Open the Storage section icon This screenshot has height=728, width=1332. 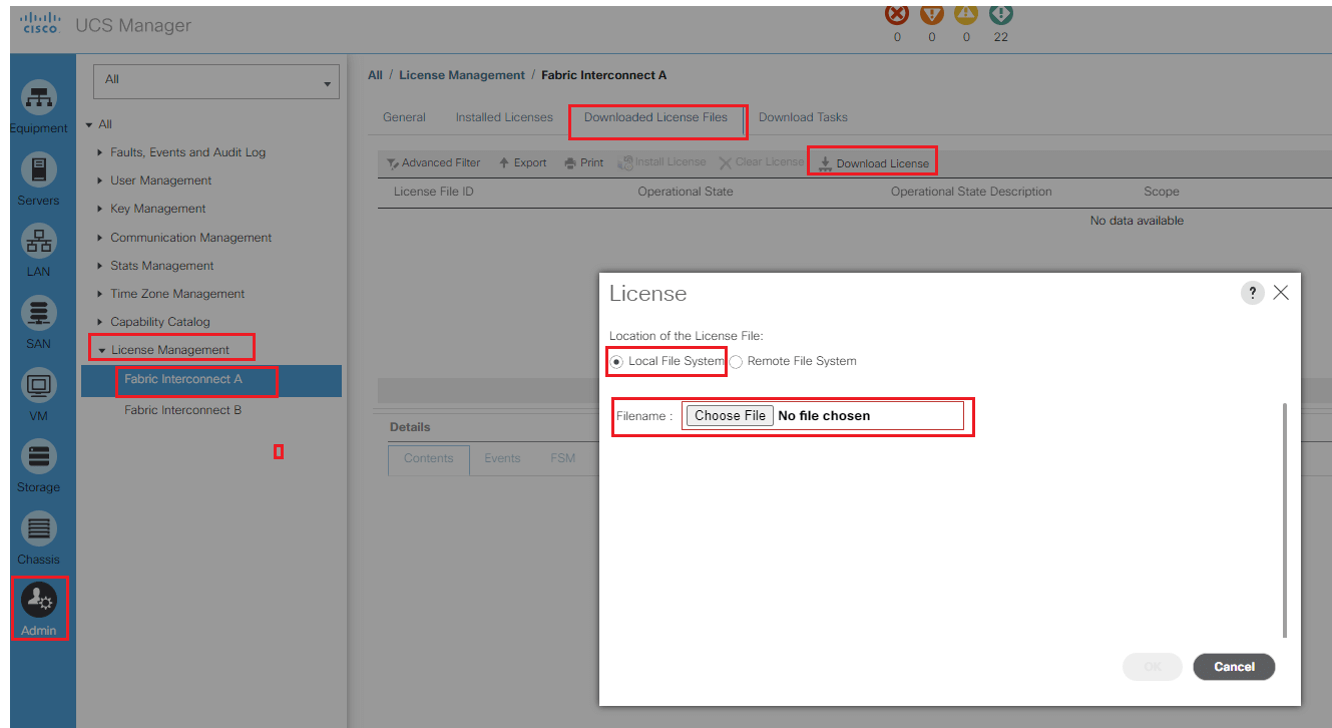(x=39, y=457)
